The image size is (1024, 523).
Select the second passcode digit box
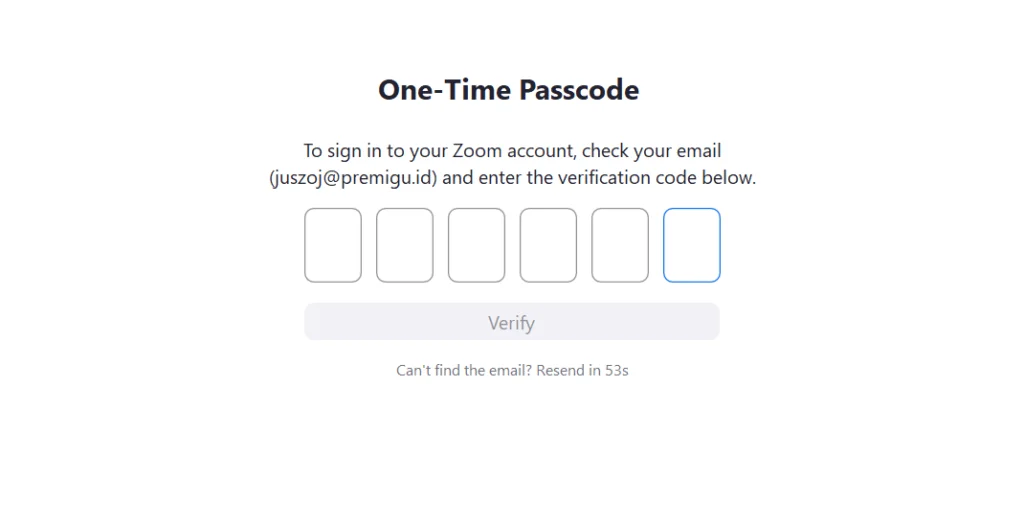click(405, 245)
